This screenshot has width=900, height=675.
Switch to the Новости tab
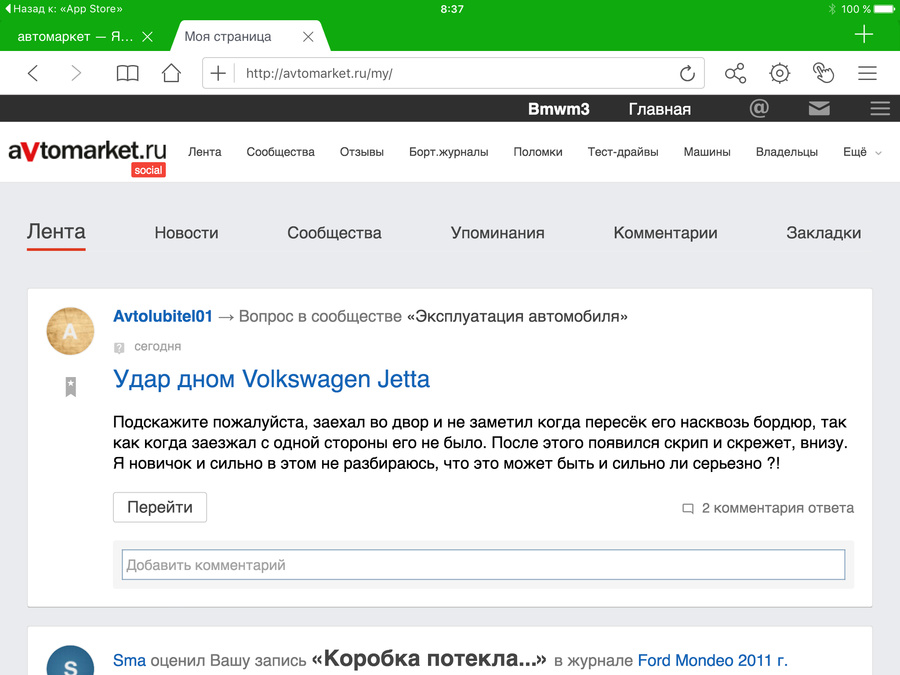[x=187, y=233]
